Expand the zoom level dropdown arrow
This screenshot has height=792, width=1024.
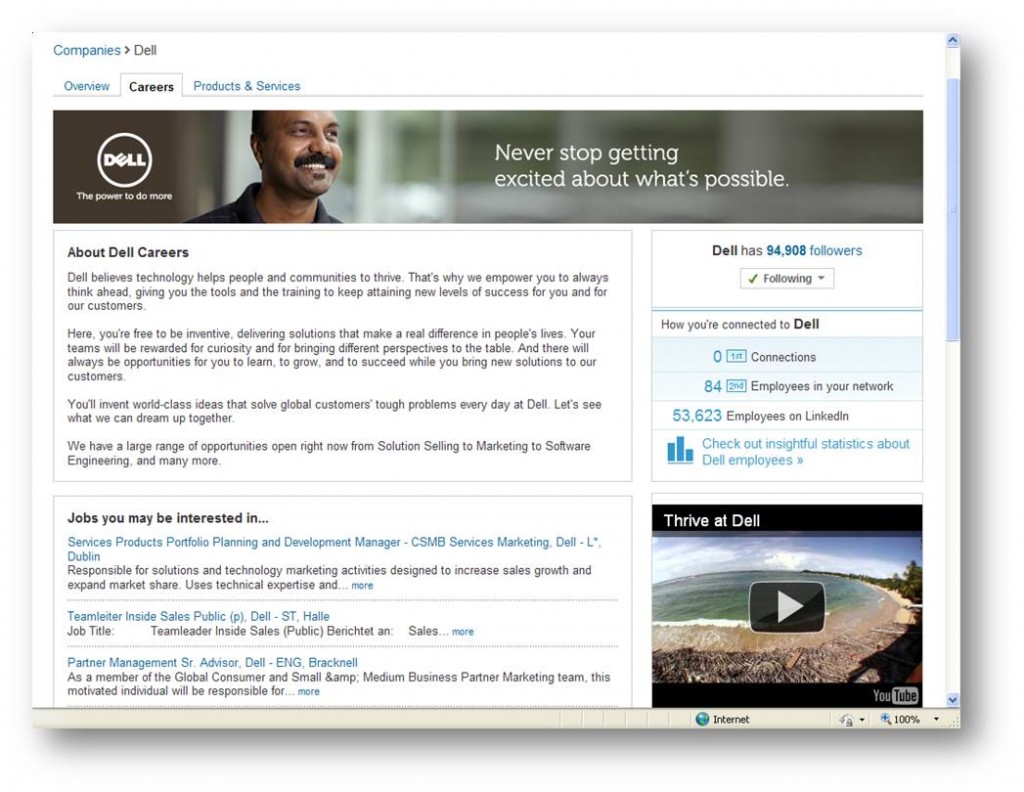pyautogui.click(x=936, y=720)
